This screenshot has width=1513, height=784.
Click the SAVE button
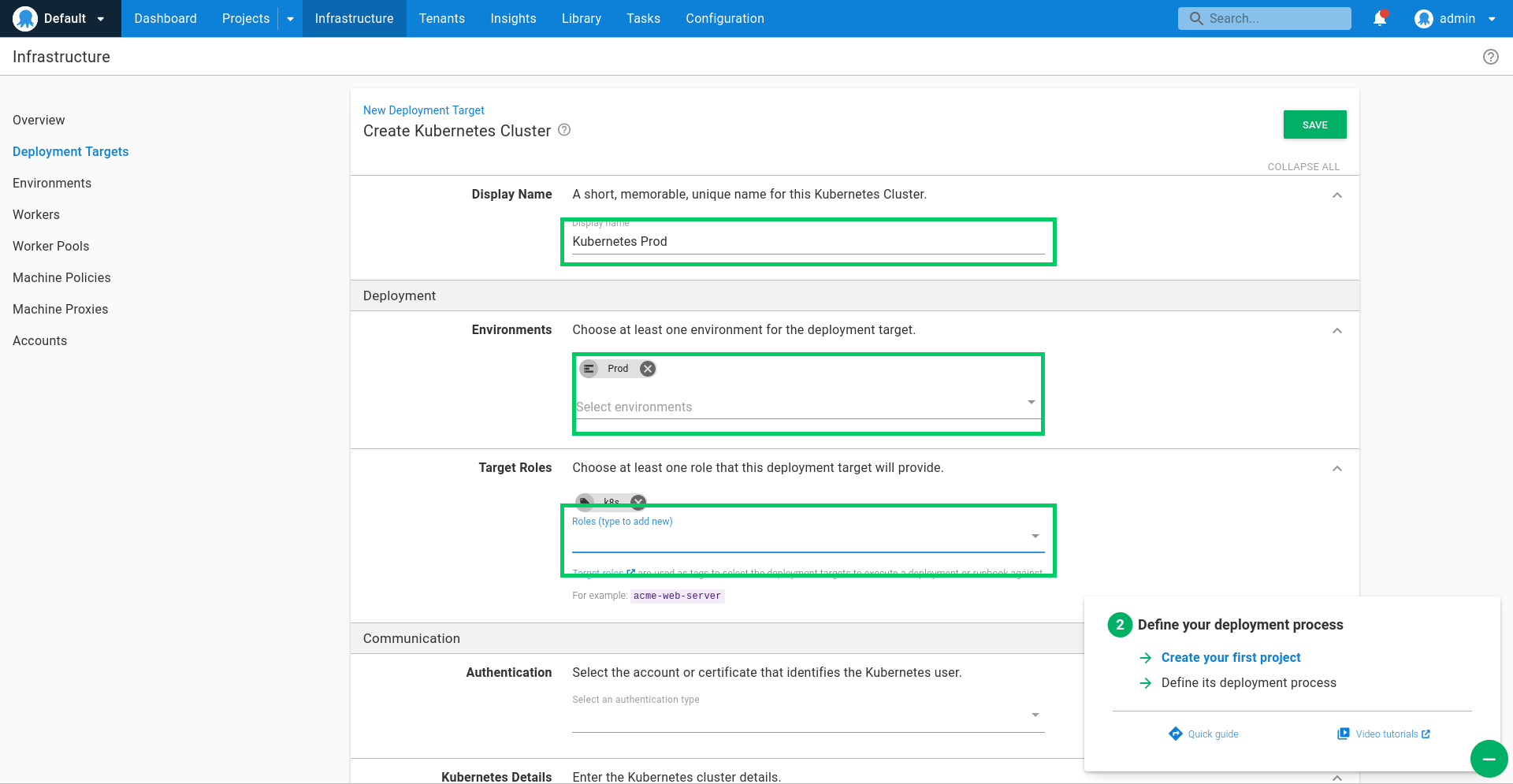[1314, 124]
